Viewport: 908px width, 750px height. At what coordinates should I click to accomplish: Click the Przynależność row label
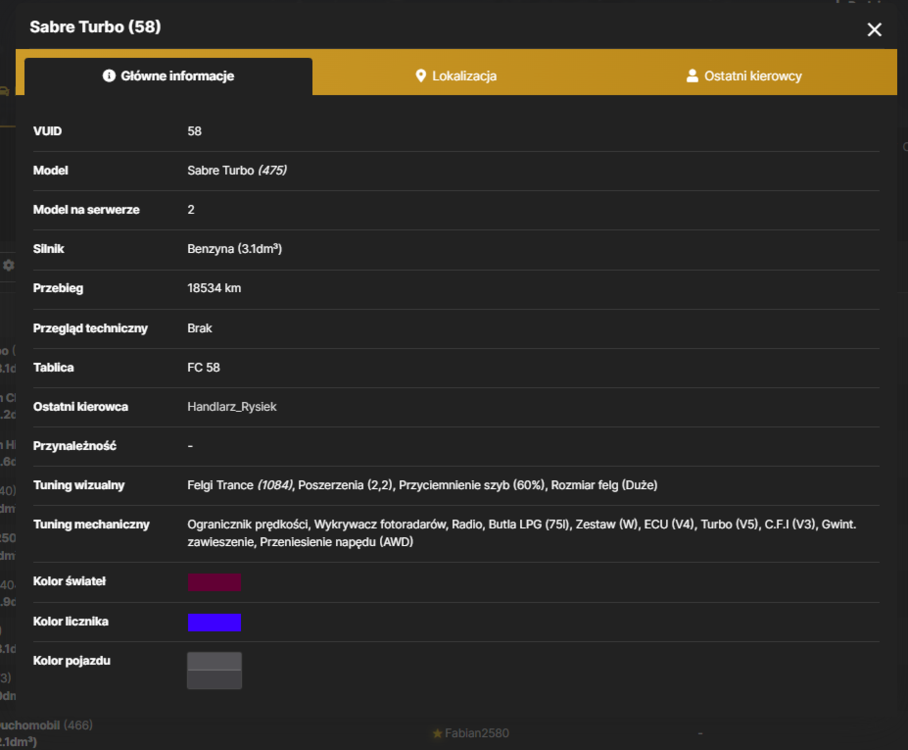[x=75, y=446]
